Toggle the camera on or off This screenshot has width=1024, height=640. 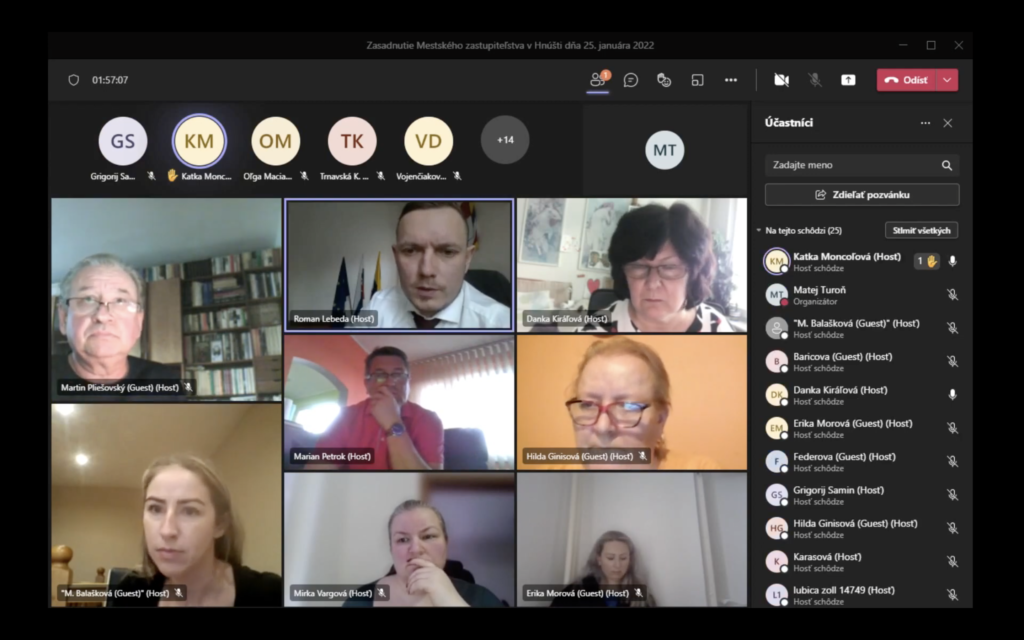coord(781,80)
